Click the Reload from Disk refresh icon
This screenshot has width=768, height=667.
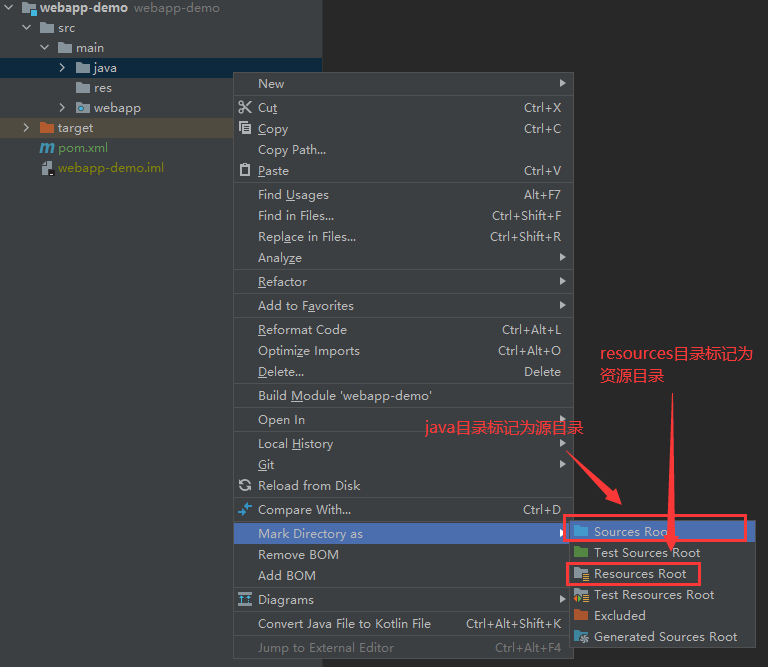click(245, 485)
